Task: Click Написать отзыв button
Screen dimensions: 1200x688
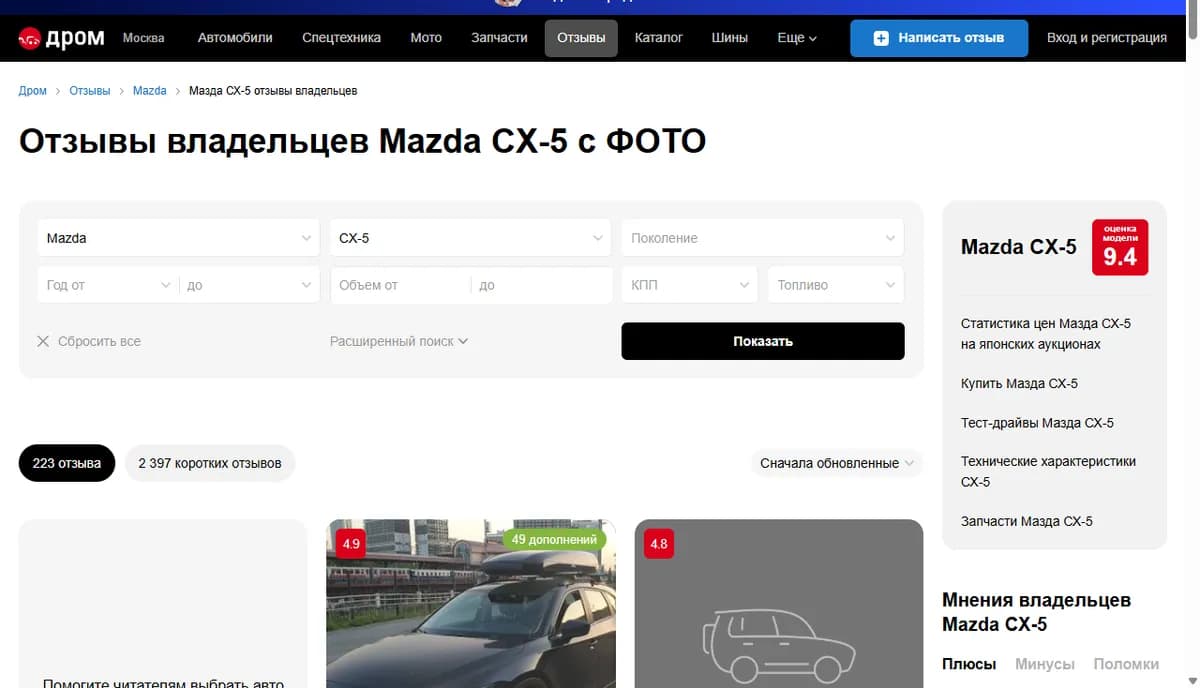Action: (939, 38)
